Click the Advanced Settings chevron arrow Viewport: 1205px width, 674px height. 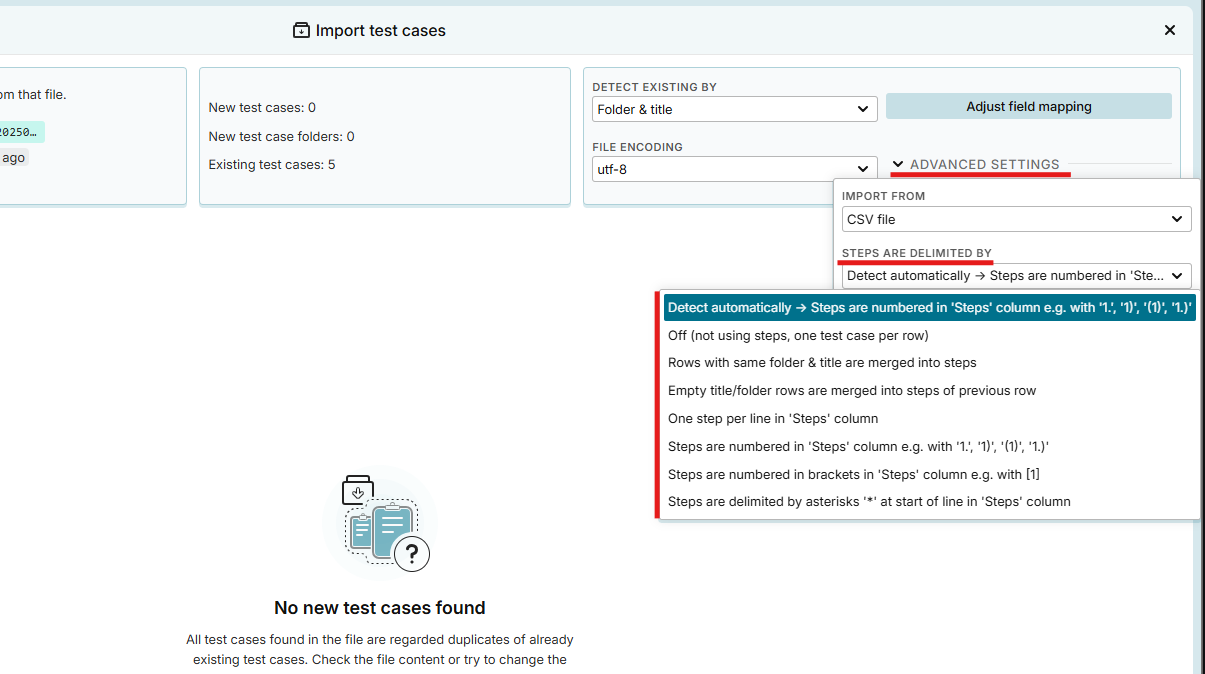point(898,164)
